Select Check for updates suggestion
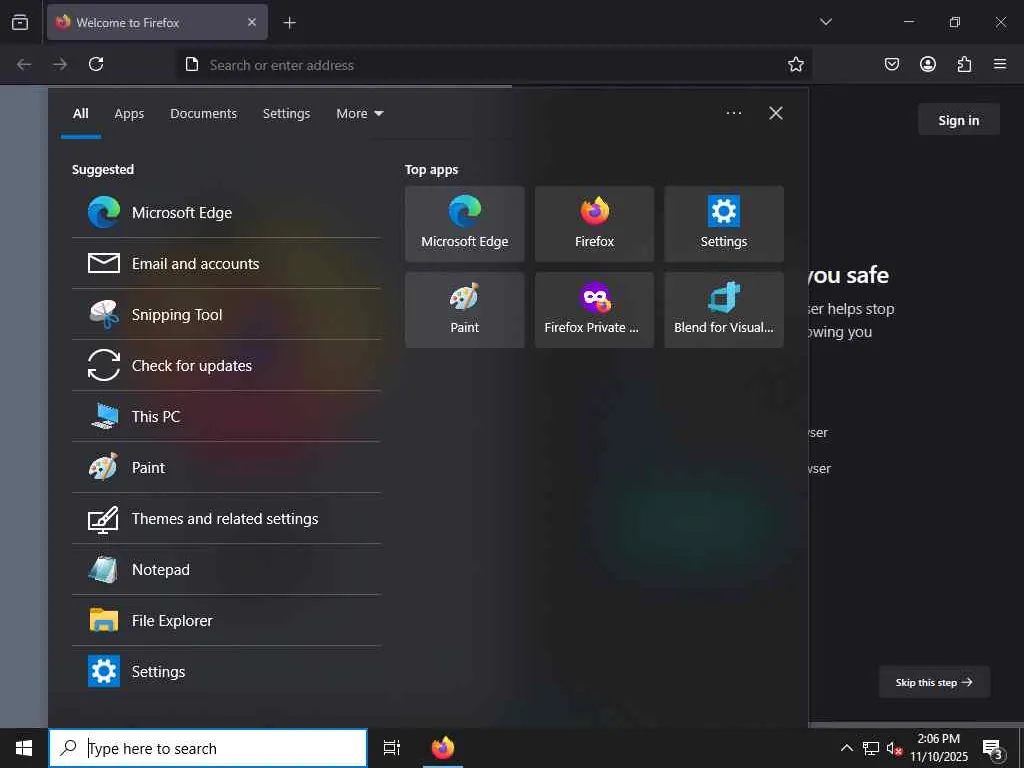This screenshot has height=768, width=1024. pos(226,365)
